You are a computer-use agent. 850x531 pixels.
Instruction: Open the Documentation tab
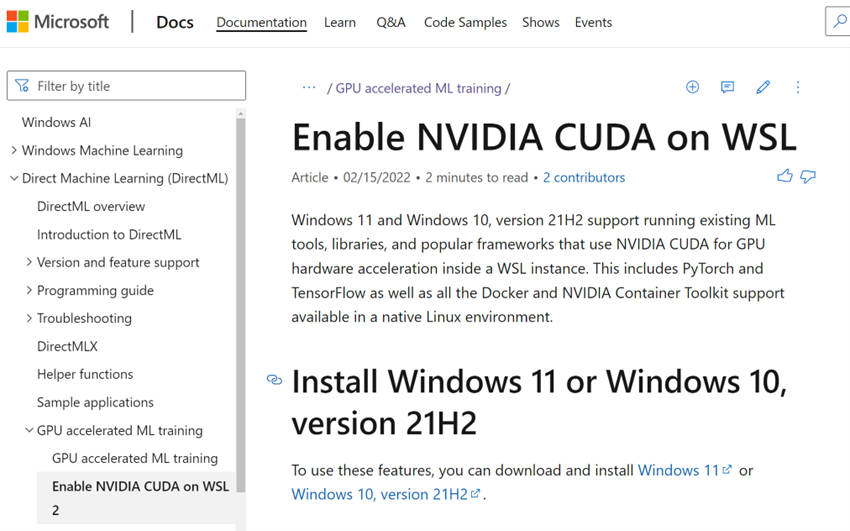261,22
